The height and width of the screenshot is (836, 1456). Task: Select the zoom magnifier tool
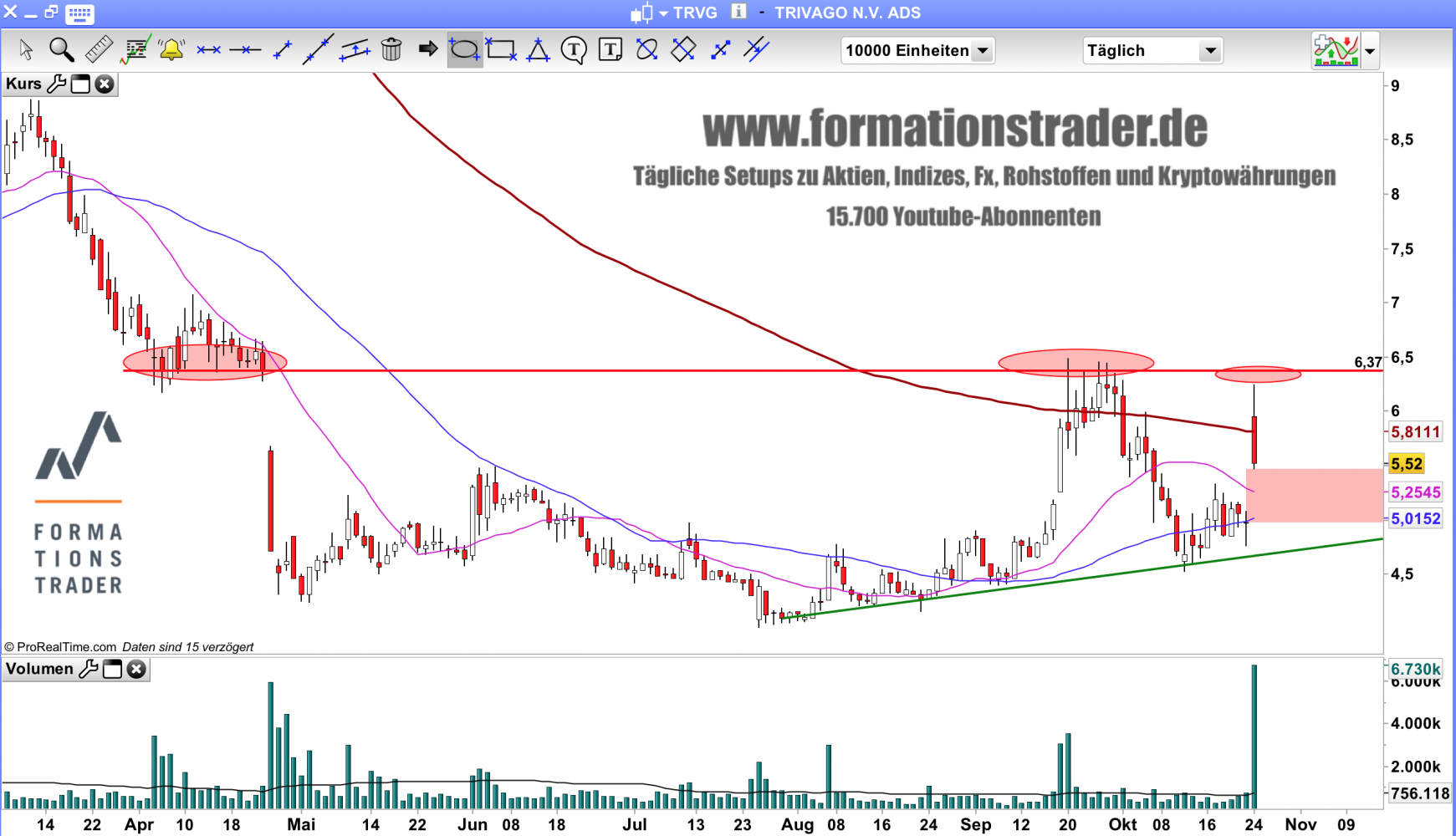(x=61, y=50)
